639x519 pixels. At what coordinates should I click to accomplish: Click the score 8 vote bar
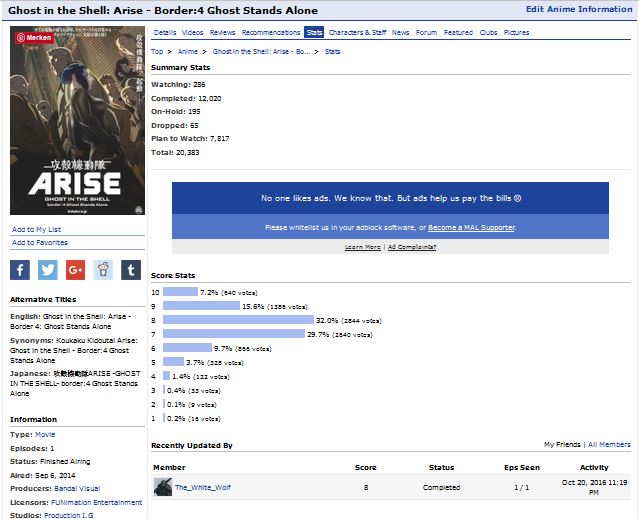[238, 320]
